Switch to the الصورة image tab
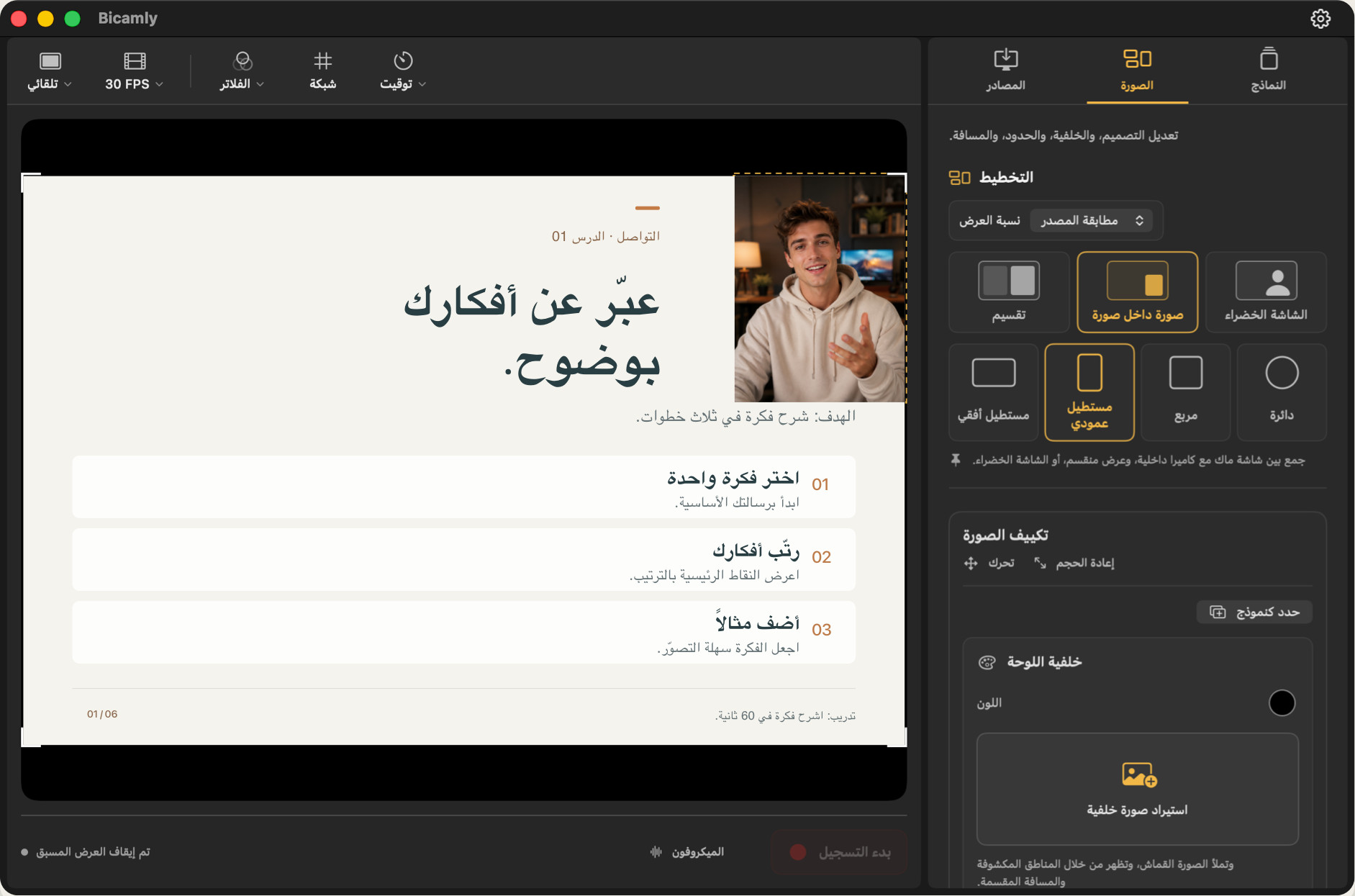The height and width of the screenshot is (896, 1355). click(1137, 71)
